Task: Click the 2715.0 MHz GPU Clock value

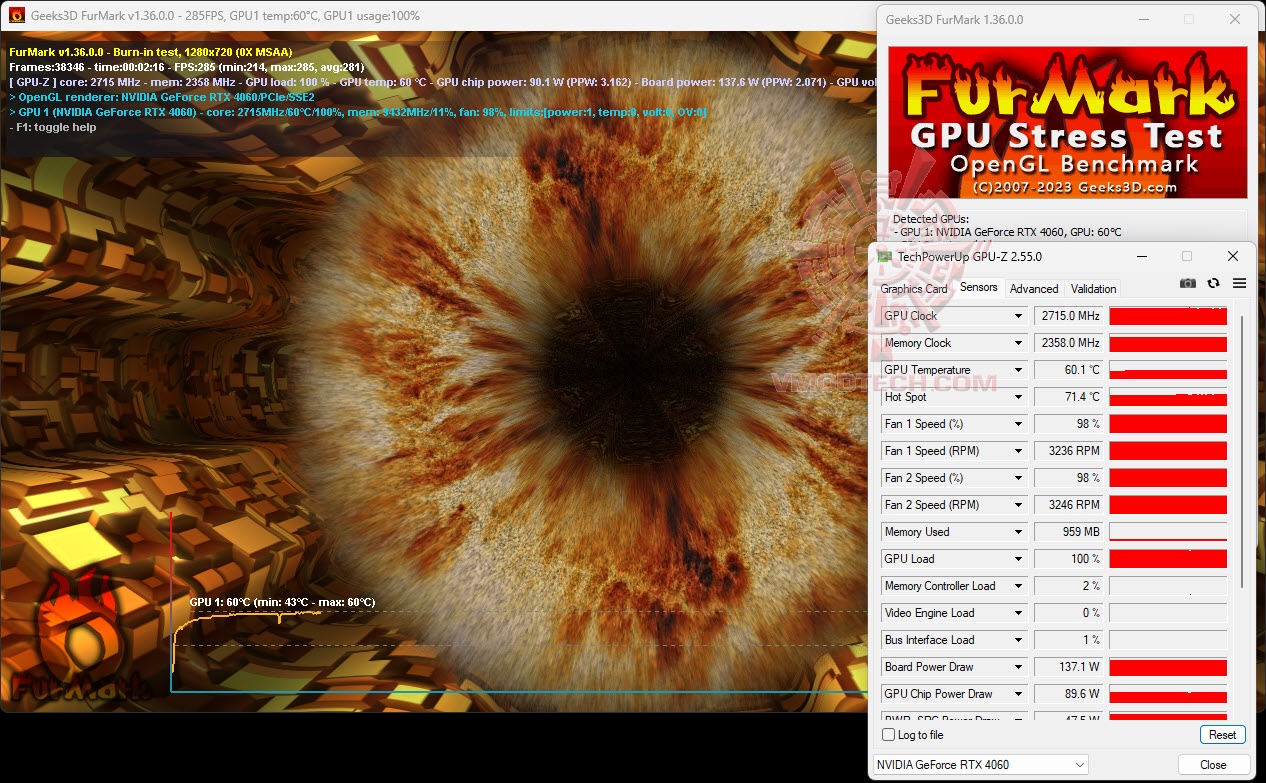Action: (1068, 316)
